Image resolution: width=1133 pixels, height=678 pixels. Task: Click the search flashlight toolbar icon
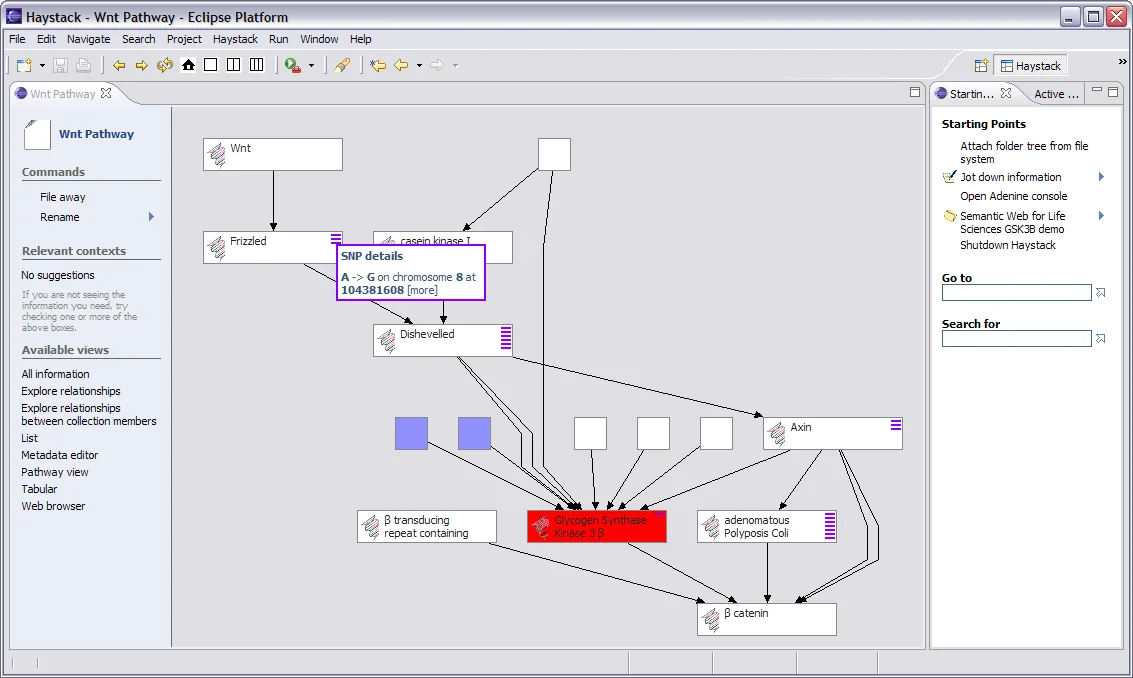(343, 65)
